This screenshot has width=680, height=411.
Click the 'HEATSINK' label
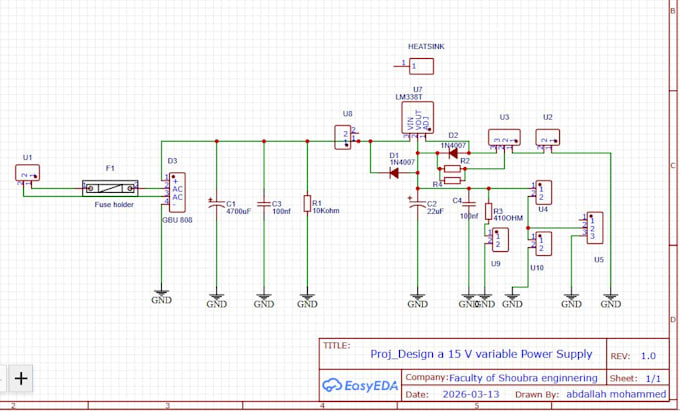pyautogui.click(x=426, y=46)
